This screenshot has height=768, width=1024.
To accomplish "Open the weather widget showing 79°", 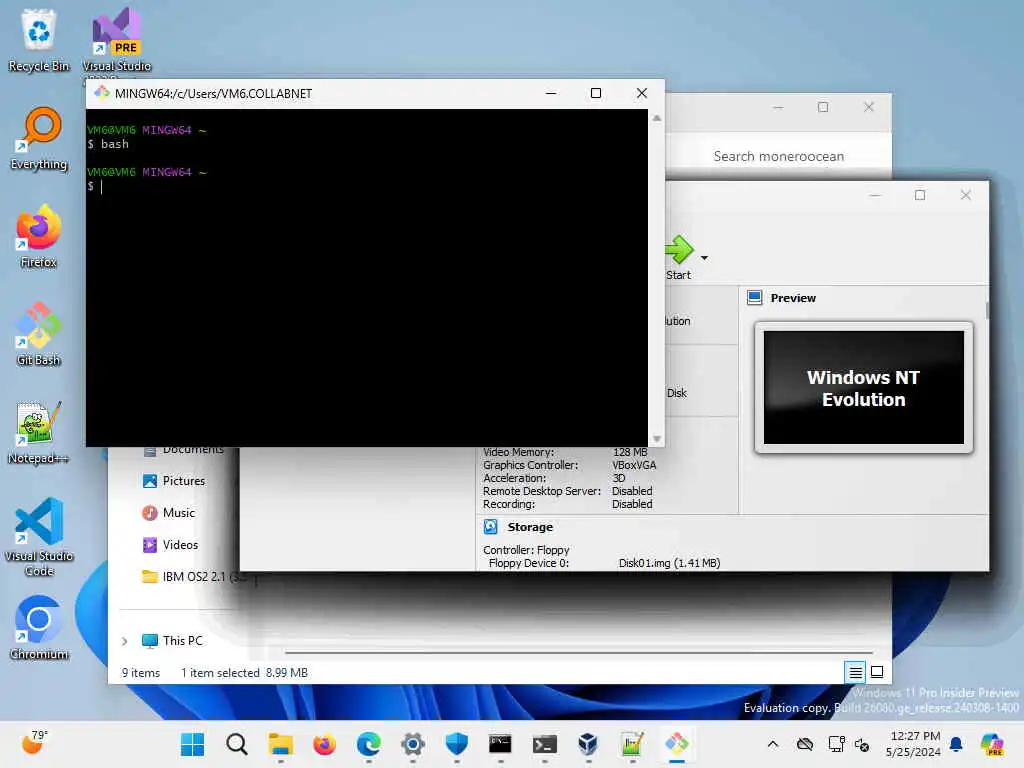I will pos(34,743).
